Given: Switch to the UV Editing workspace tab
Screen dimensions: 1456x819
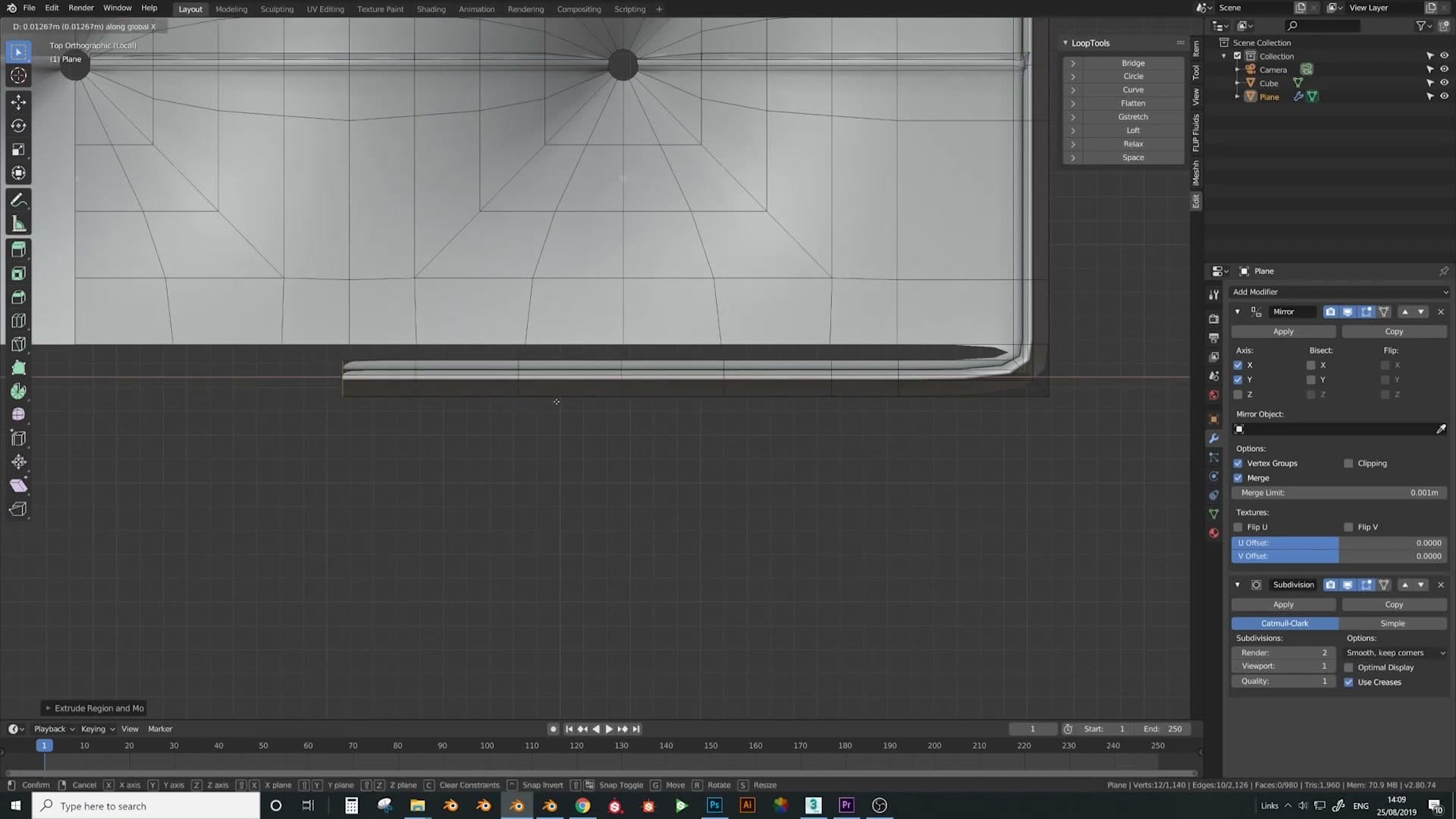Looking at the screenshot, I should tap(325, 9).
